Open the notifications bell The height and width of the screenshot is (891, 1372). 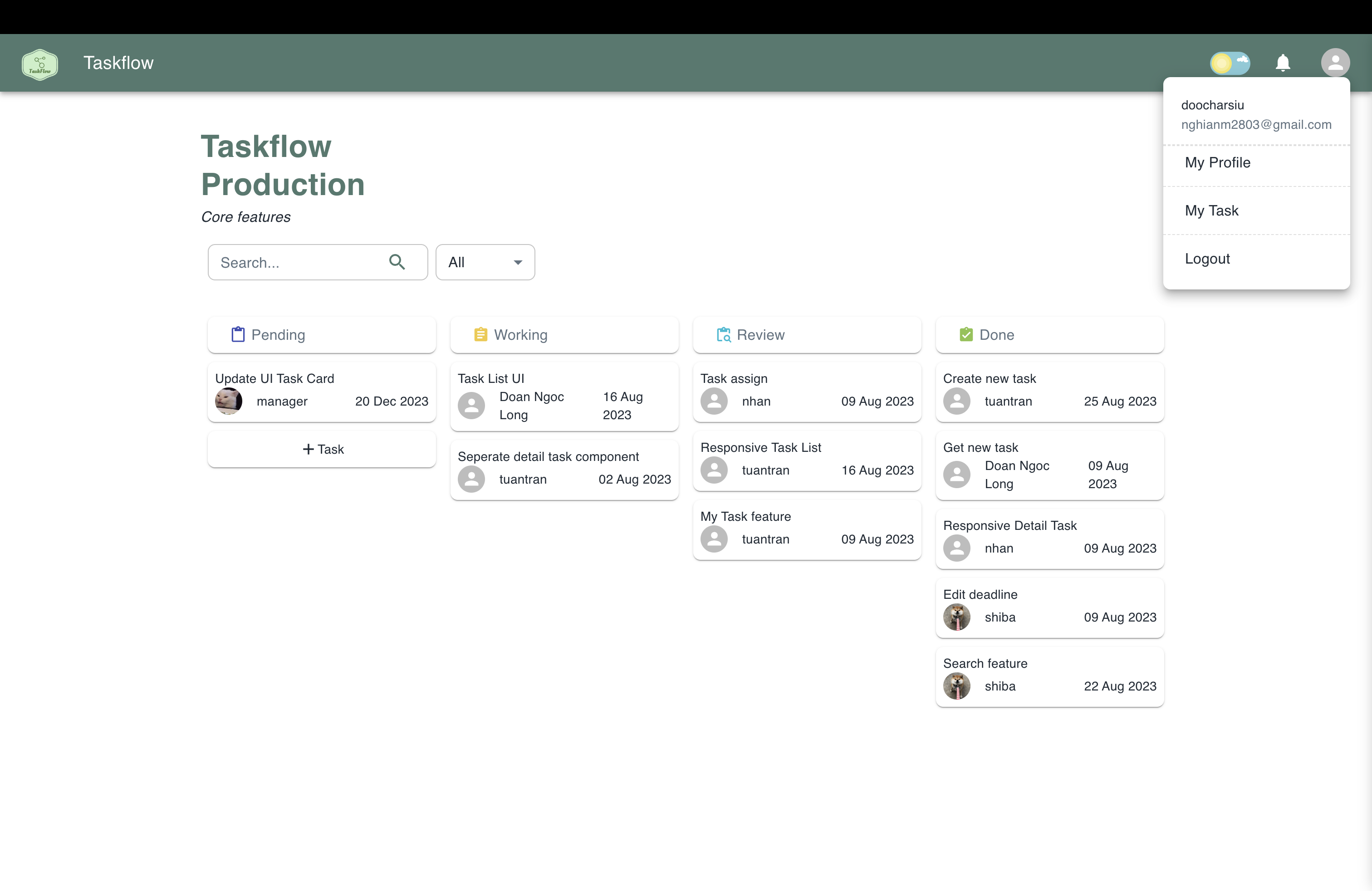click(1283, 63)
